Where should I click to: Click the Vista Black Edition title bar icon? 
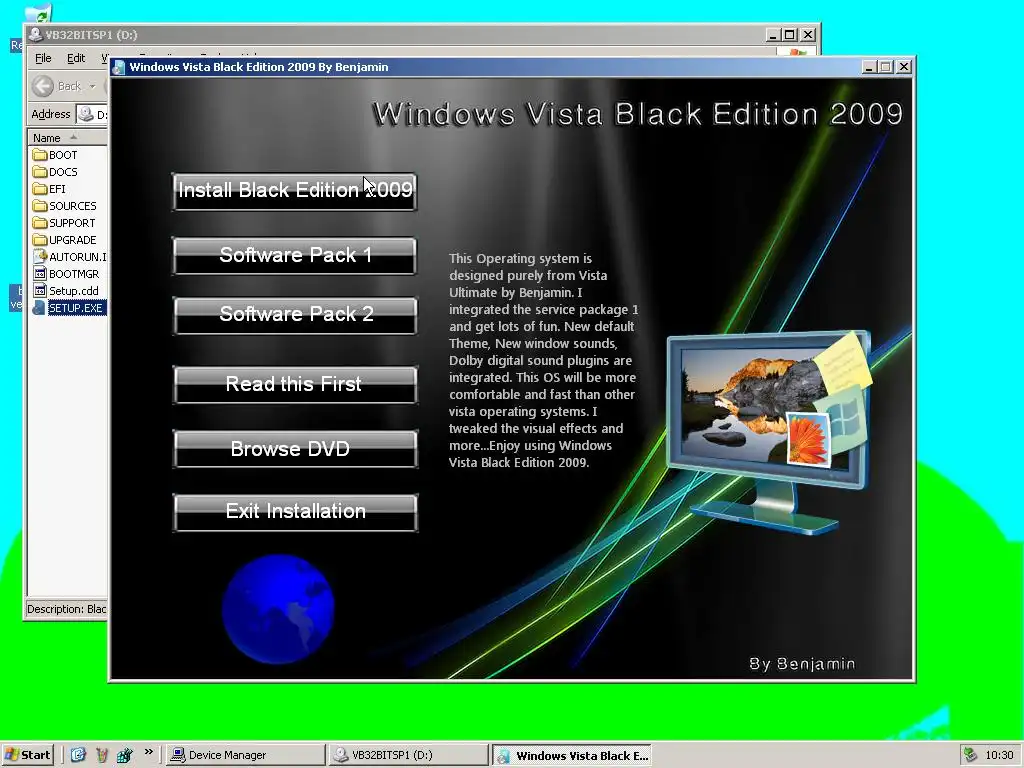119,67
